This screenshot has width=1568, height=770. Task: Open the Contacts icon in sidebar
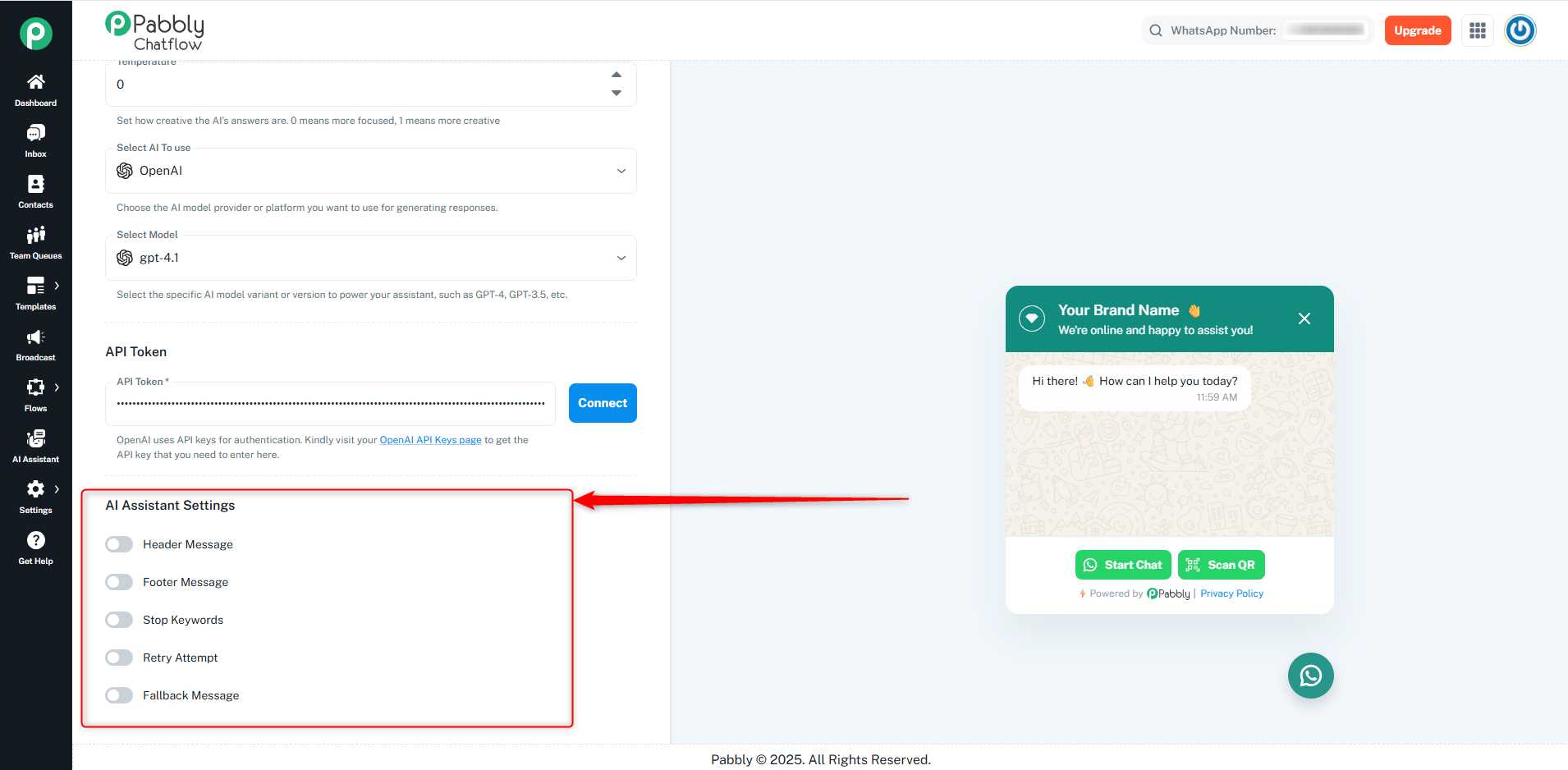point(35,183)
